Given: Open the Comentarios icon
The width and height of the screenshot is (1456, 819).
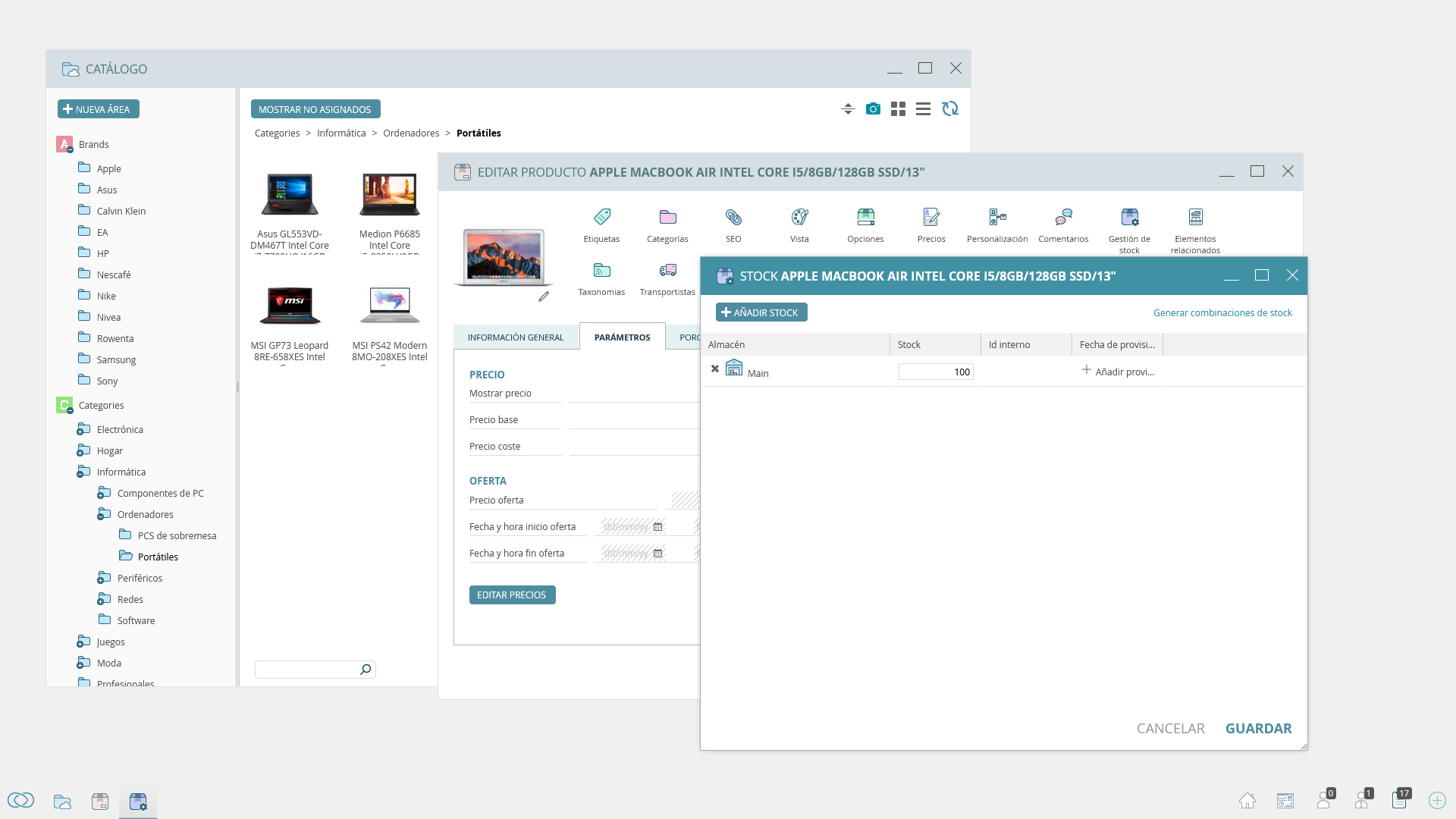Looking at the screenshot, I should [1063, 217].
